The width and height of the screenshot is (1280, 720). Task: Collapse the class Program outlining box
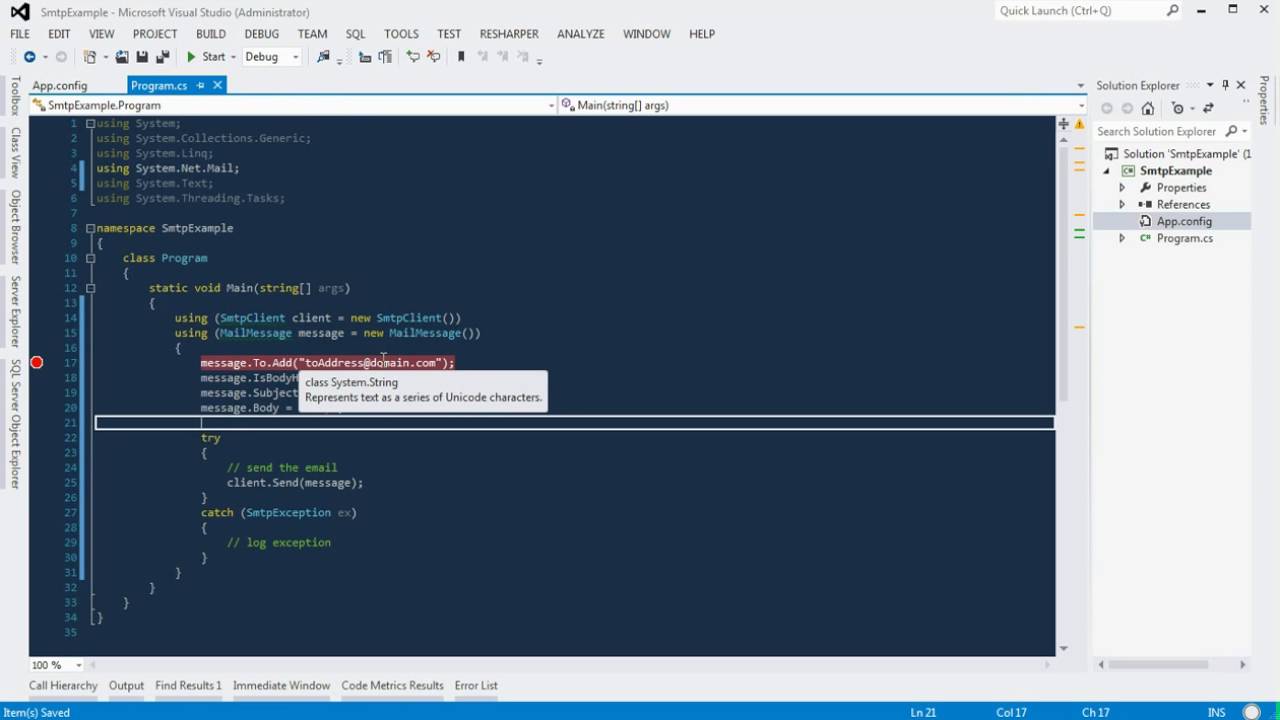90,258
